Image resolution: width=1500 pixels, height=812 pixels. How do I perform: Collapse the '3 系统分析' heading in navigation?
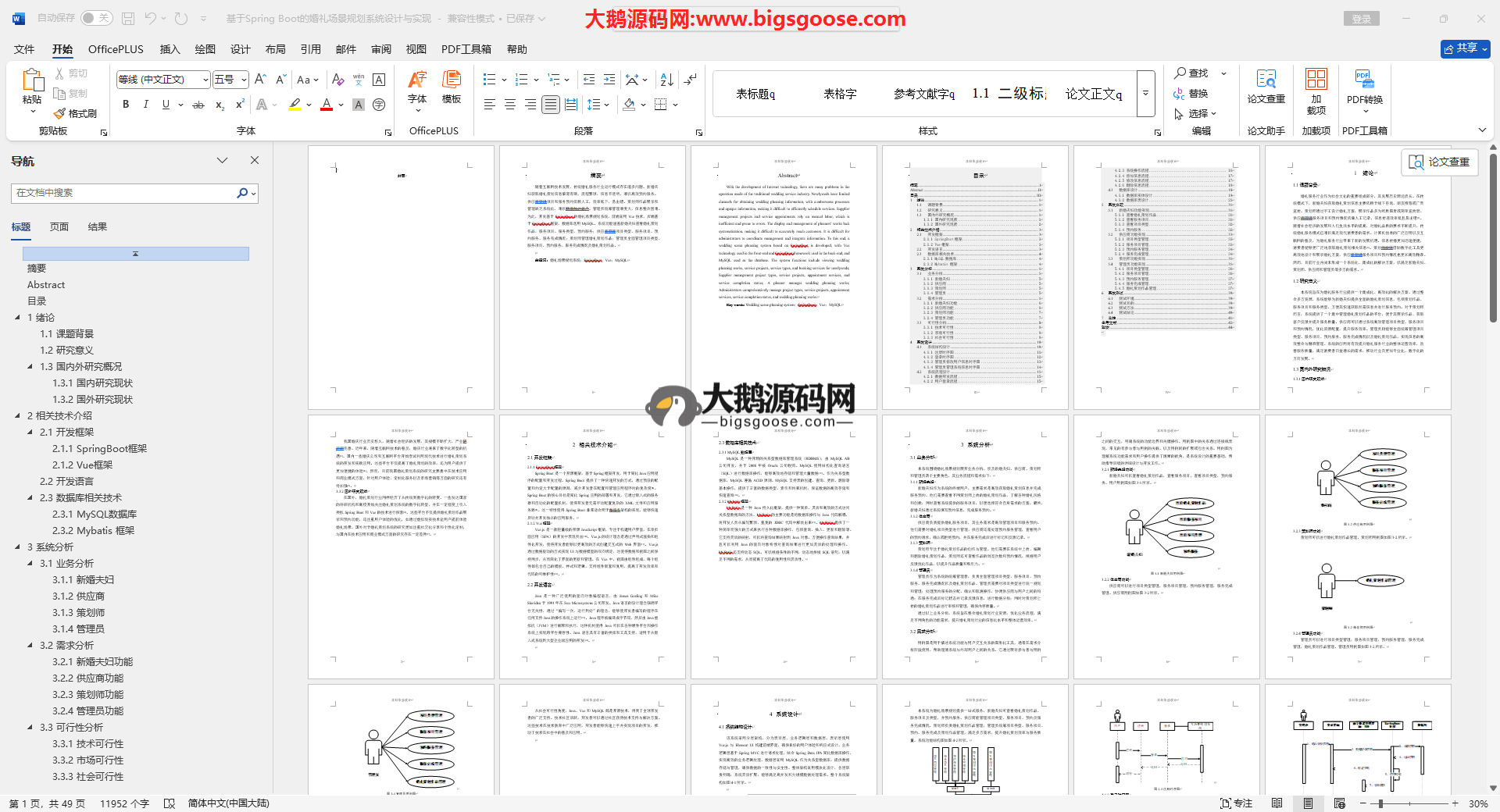tap(18, 547)
